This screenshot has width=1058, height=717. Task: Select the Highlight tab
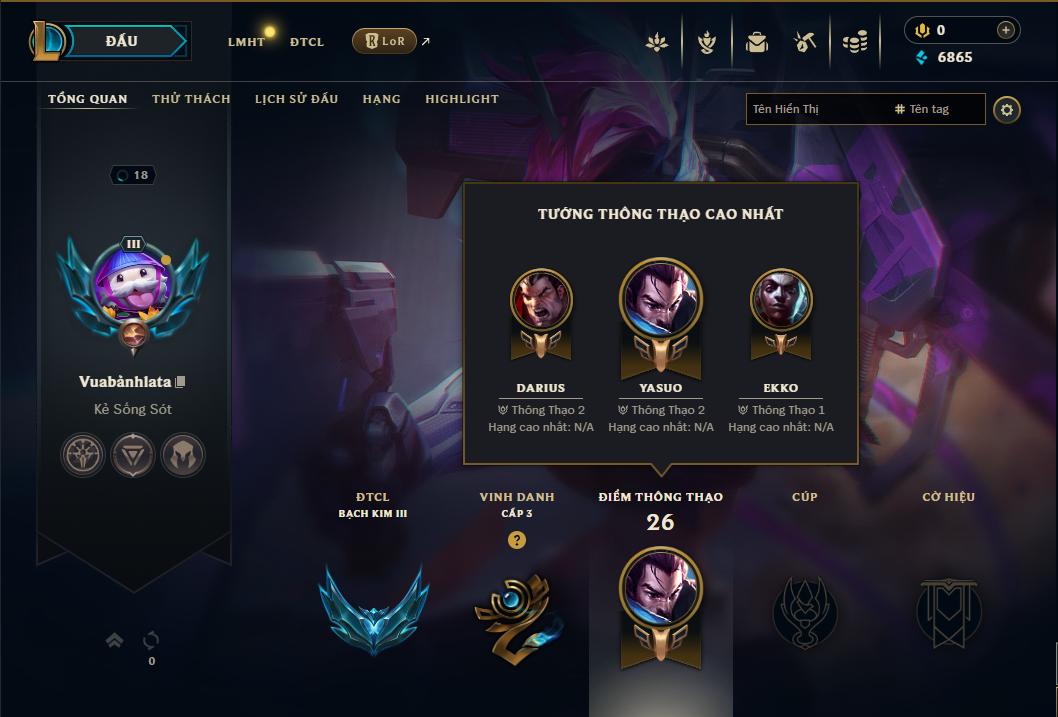[x=462, y=99]
